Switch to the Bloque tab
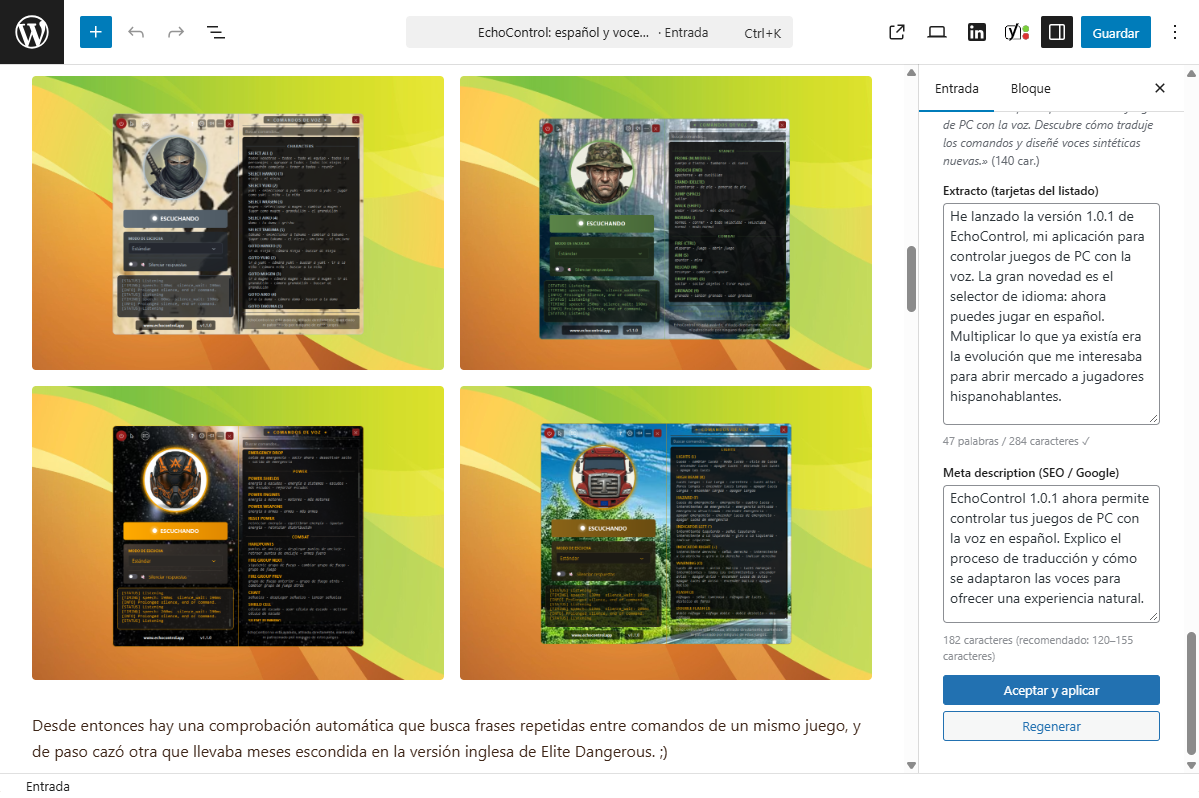Viewport: 1199px width, 798px height. (x=1030, y=88)
